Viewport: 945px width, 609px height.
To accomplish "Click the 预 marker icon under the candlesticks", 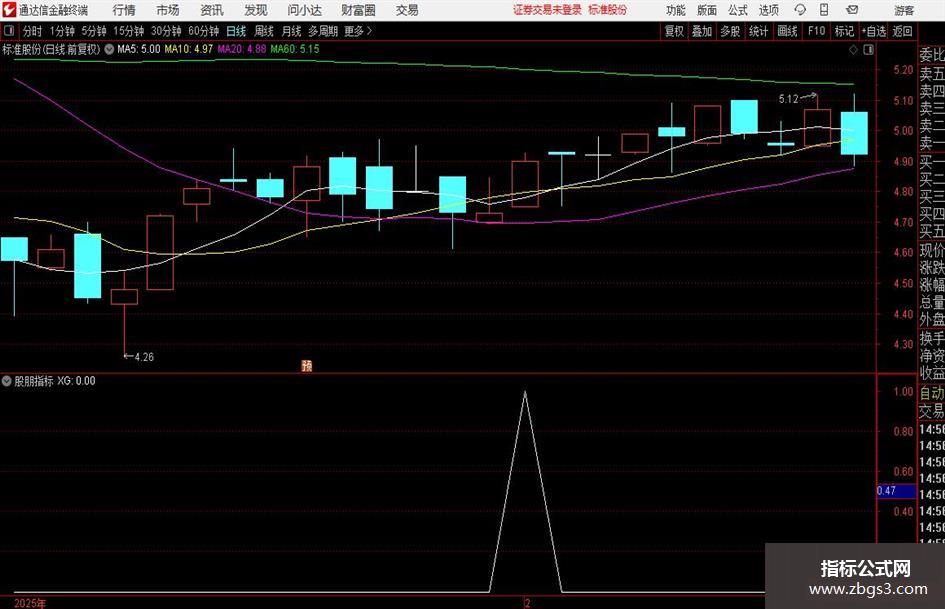I will (307, 365).
